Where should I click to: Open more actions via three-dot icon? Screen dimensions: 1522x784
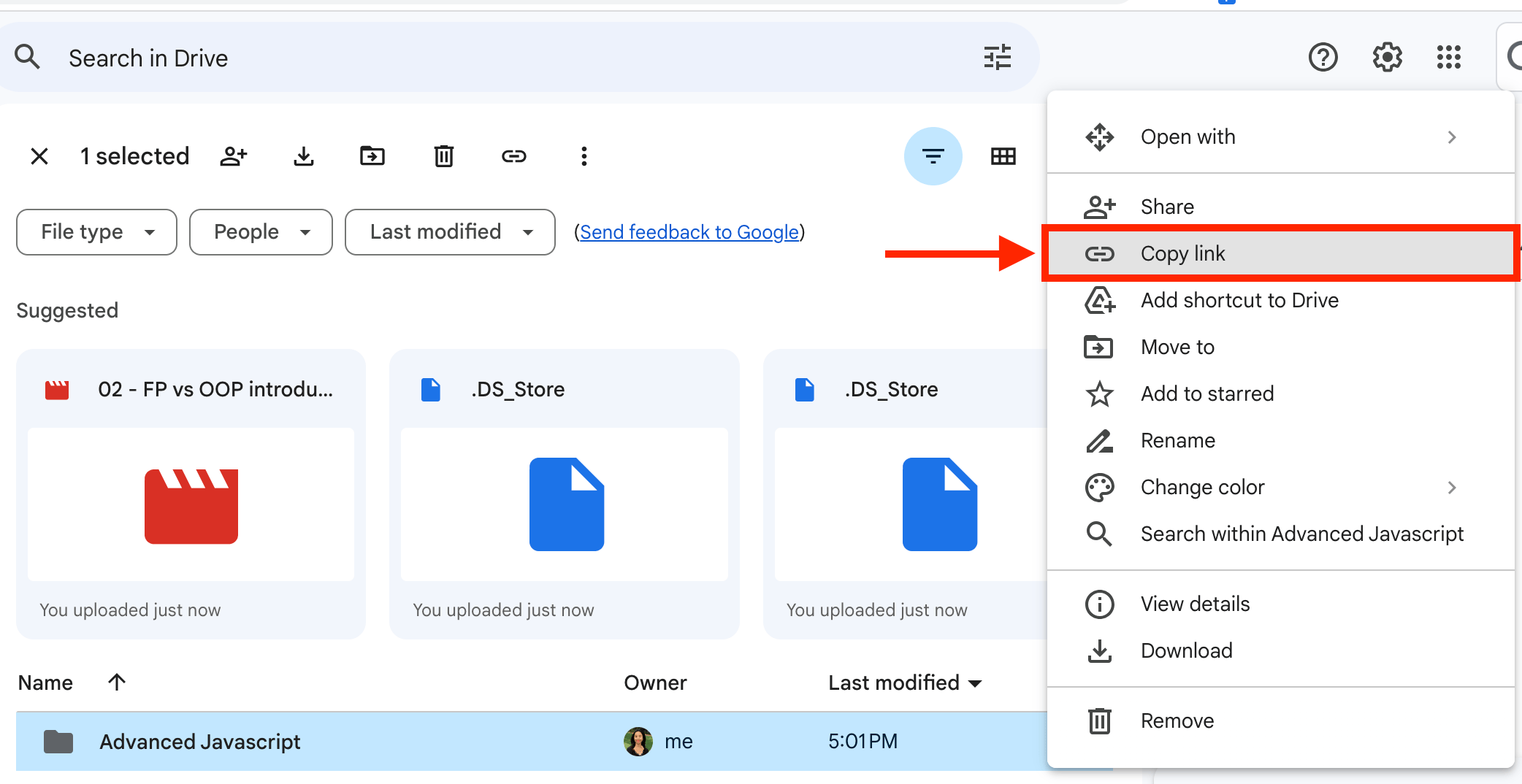[x=584, y=155]
